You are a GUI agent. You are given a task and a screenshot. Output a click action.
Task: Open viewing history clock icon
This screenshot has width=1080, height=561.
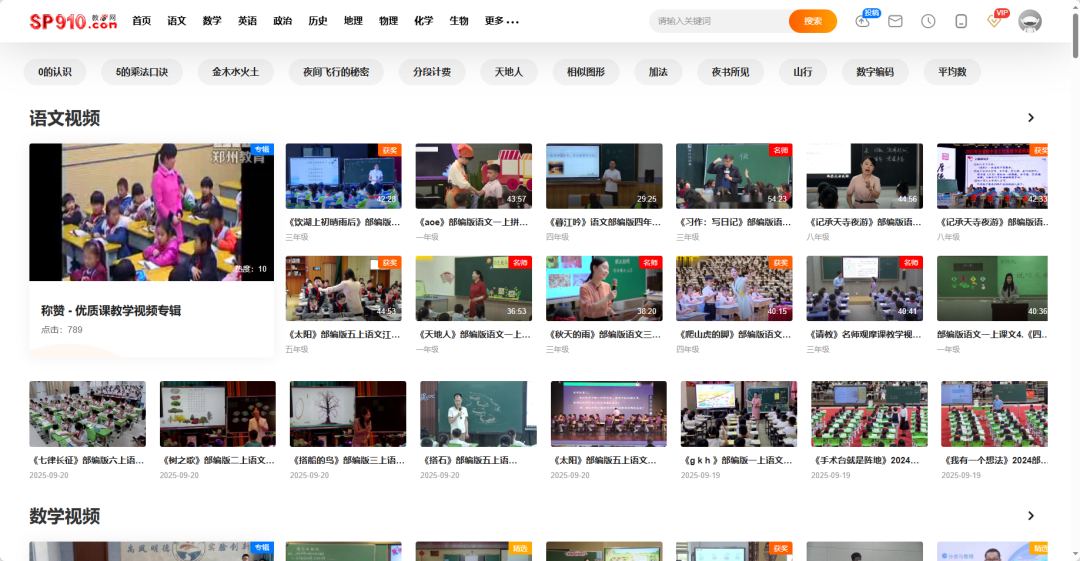click(928, 21)
